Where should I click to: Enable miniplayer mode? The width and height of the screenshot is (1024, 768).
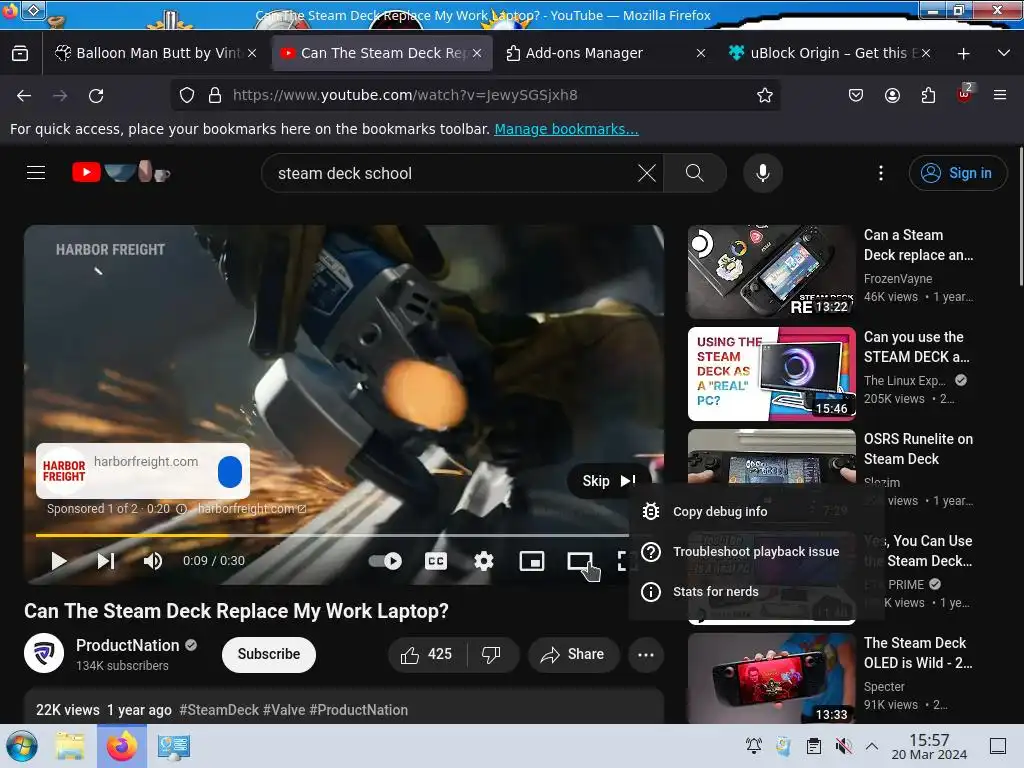click(532, 561)
